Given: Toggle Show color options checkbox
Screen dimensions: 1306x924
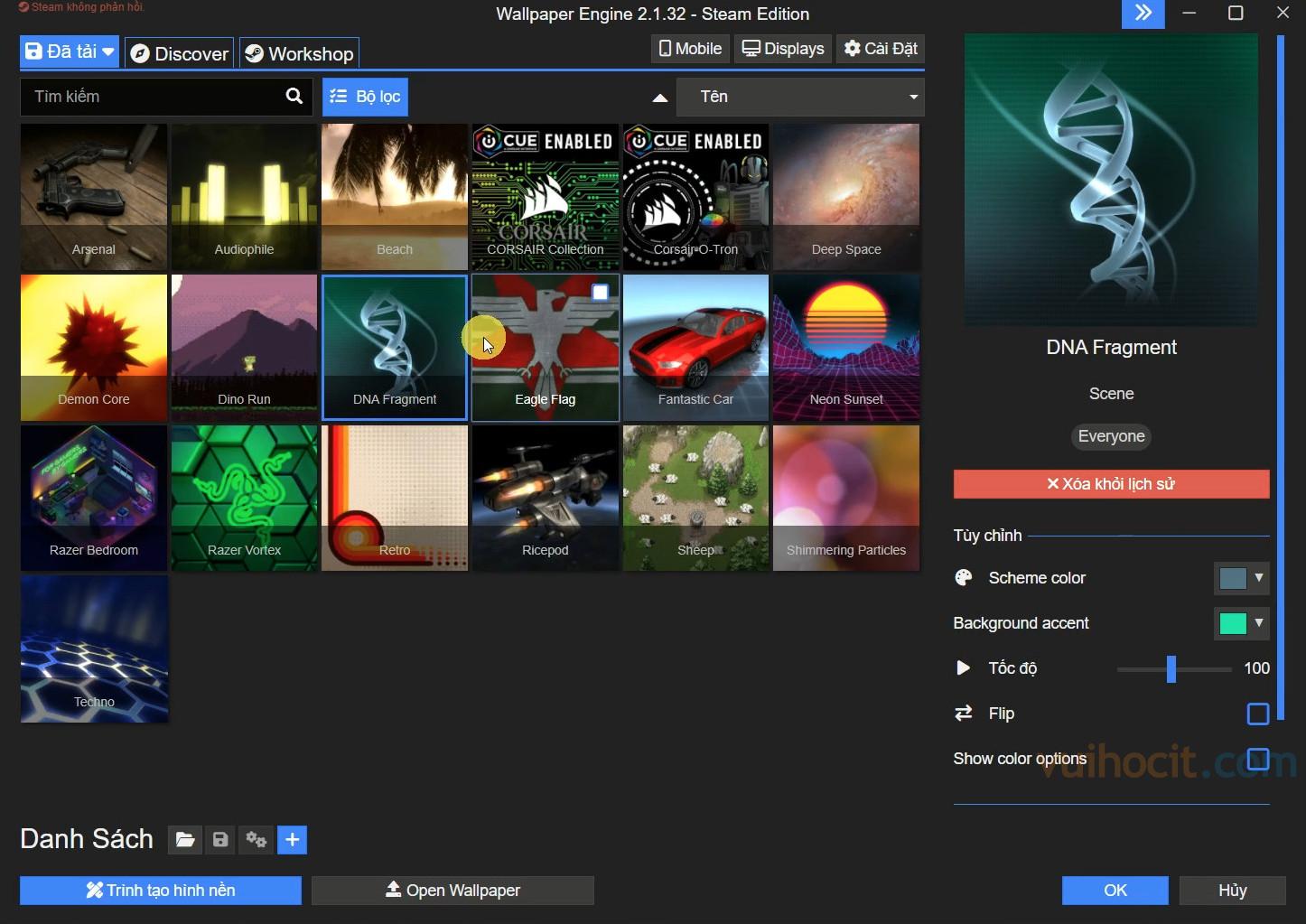Looking at the screenshot, I should click(x=1257, y=760).
